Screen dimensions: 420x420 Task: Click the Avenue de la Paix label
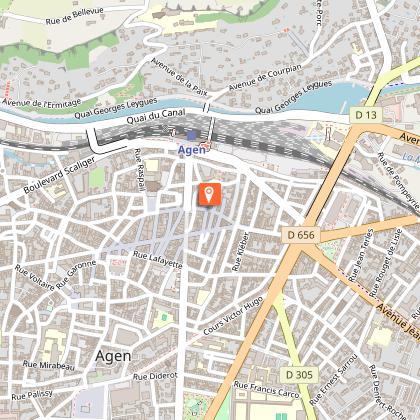pos(179,77)
